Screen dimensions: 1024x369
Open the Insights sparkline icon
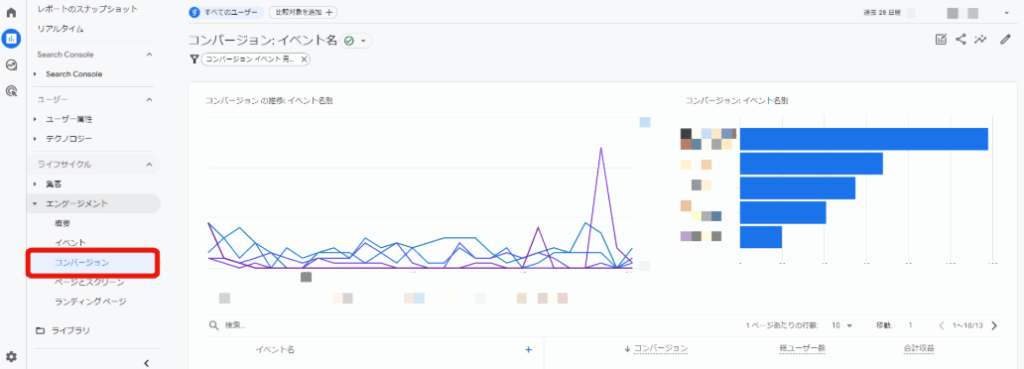(x=980, y=39)
